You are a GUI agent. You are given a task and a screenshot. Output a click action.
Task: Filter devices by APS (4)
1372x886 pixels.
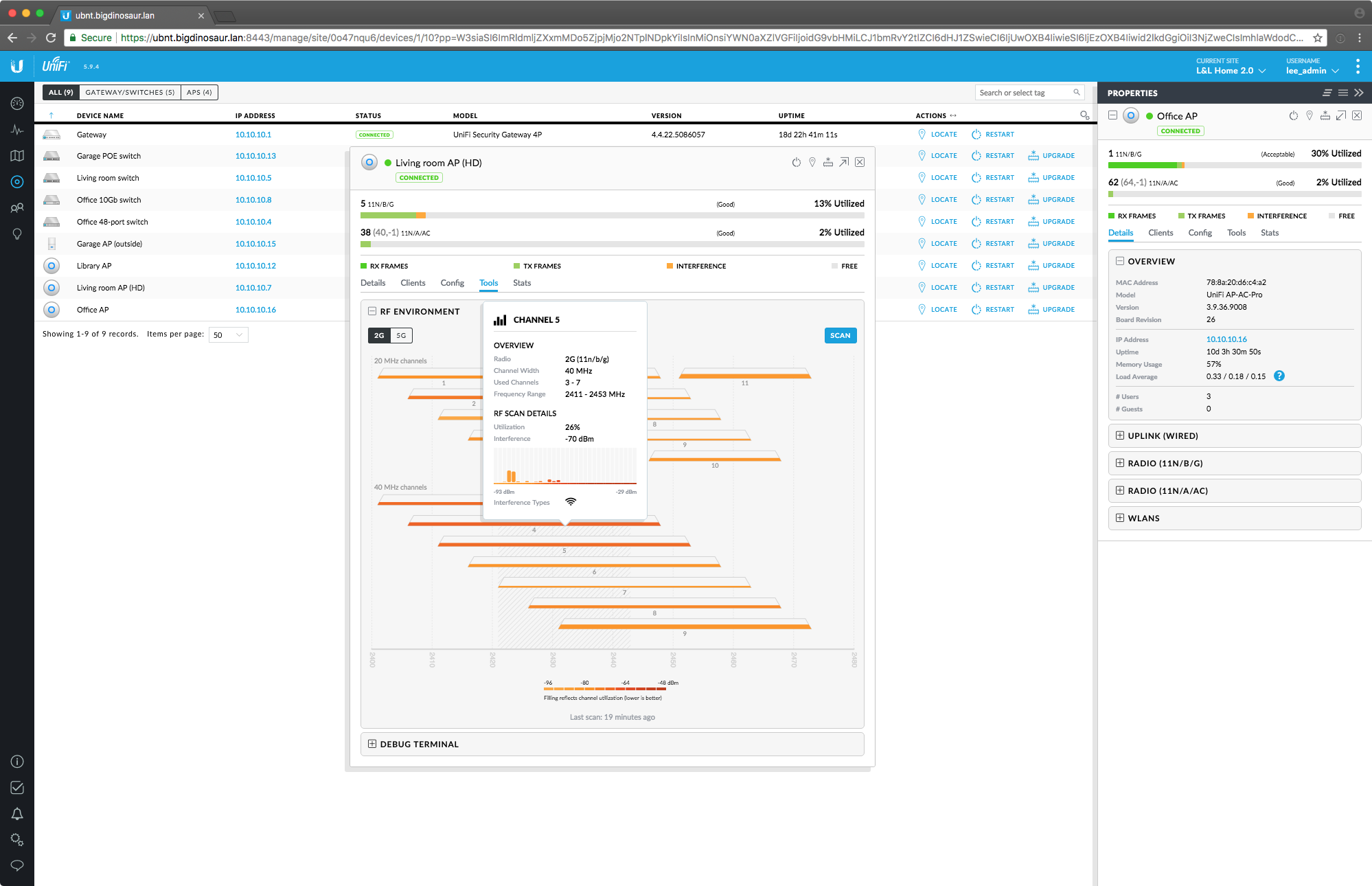199,92
